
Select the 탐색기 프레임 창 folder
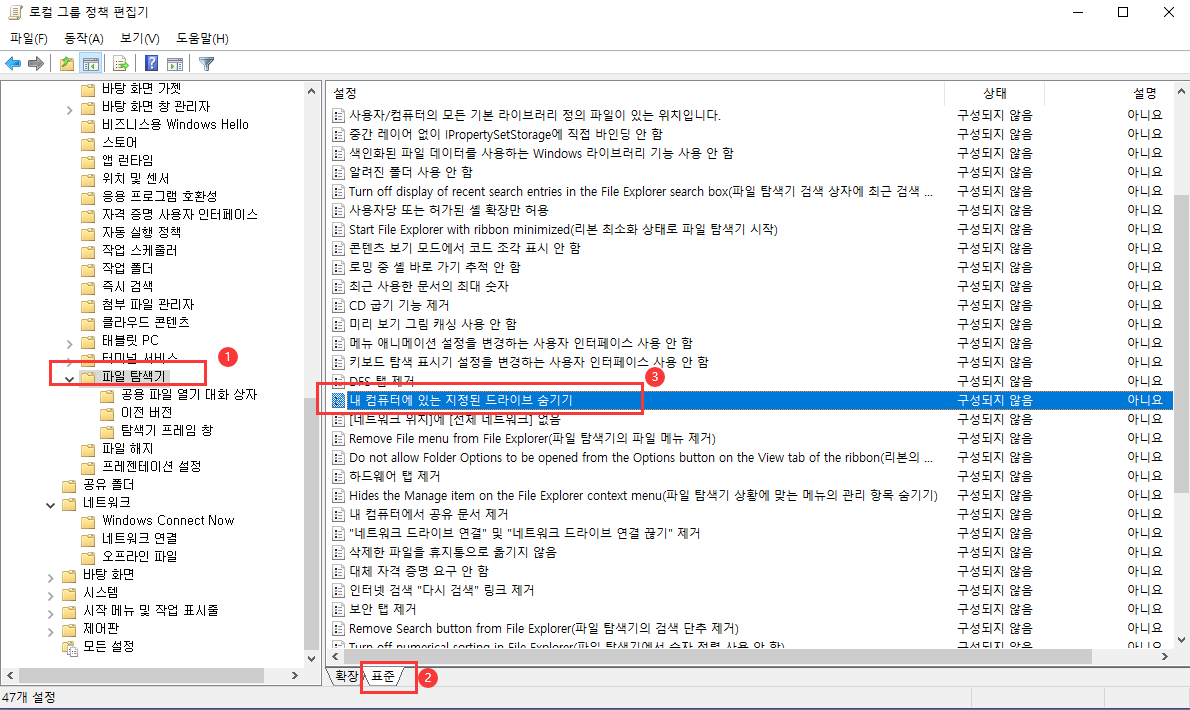(x=169, y=430)
